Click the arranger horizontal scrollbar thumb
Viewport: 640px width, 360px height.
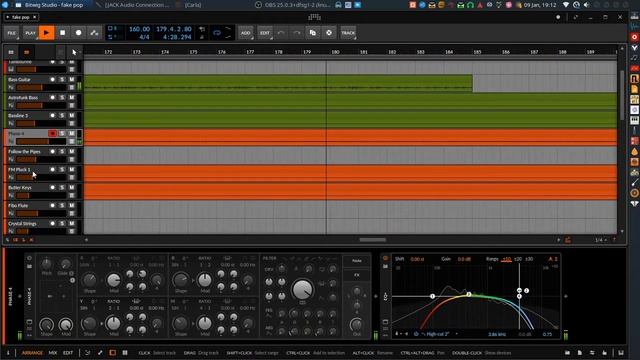click(x=373, y=240)
